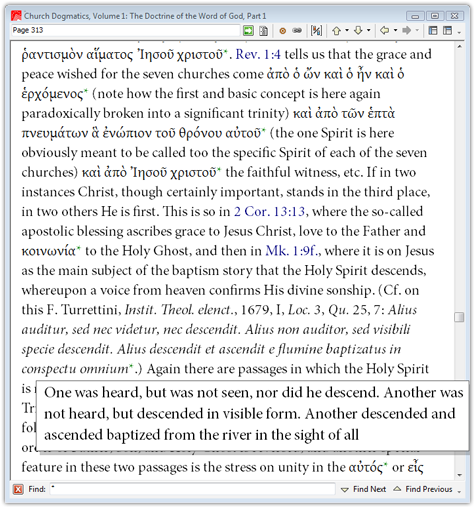Click Find Previous button
Screen dimensions: 475x508
[423, 489]
